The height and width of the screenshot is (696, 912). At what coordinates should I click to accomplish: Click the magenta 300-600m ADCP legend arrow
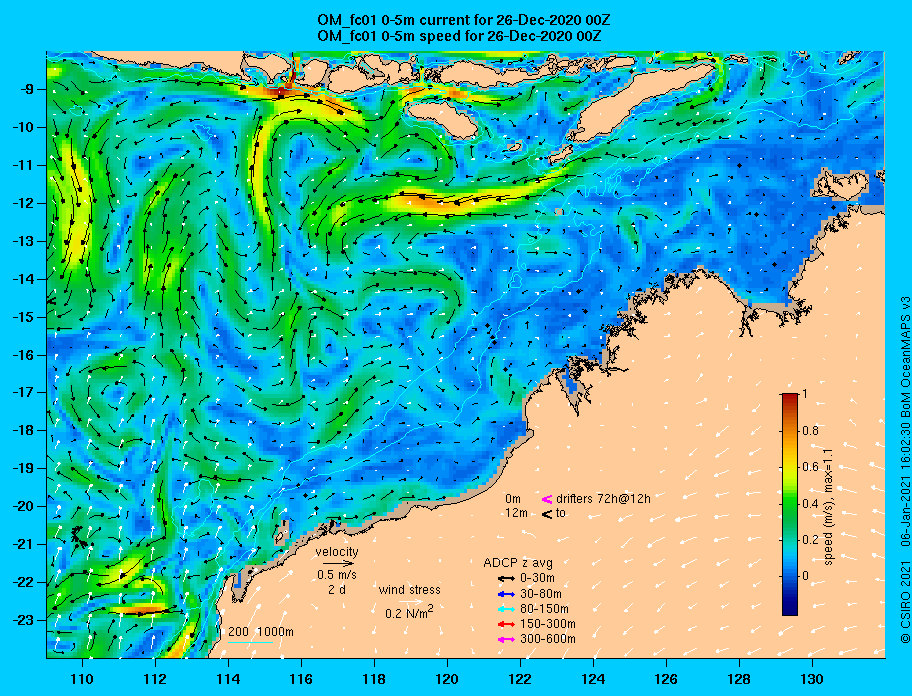pos(506,640)
